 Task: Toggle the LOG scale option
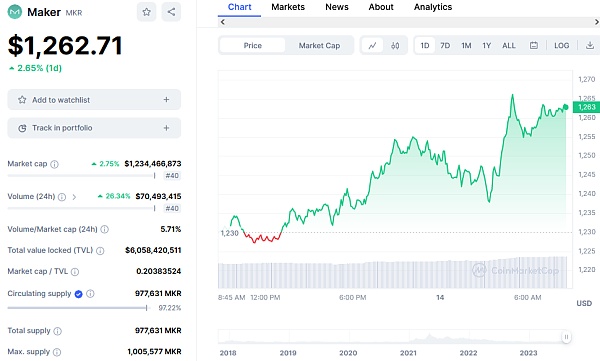coord(561,46)
